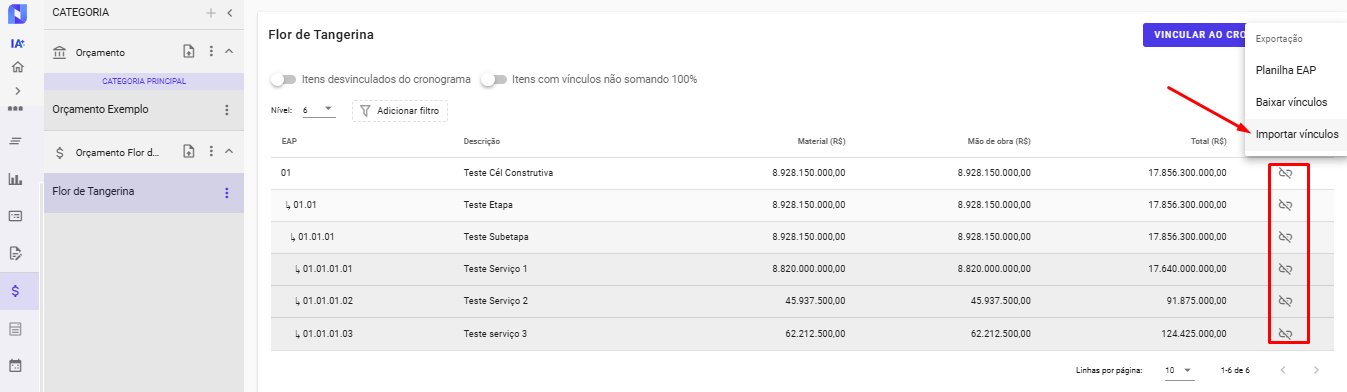
Task: Collapse the CATEGORIA panel with the arrow
Action: pyautogui.click(x=230, y=13)
